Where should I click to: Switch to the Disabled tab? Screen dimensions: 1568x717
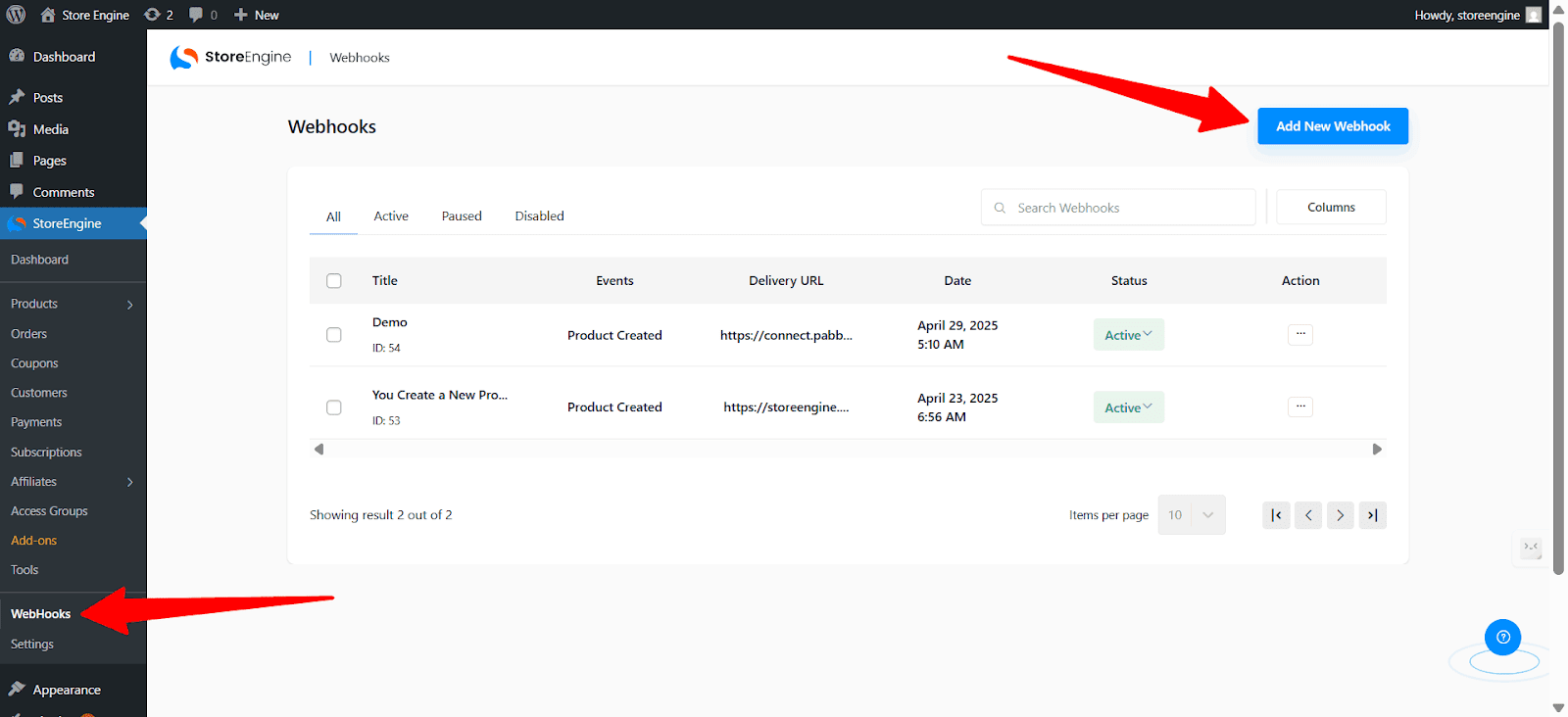(540, 215)
